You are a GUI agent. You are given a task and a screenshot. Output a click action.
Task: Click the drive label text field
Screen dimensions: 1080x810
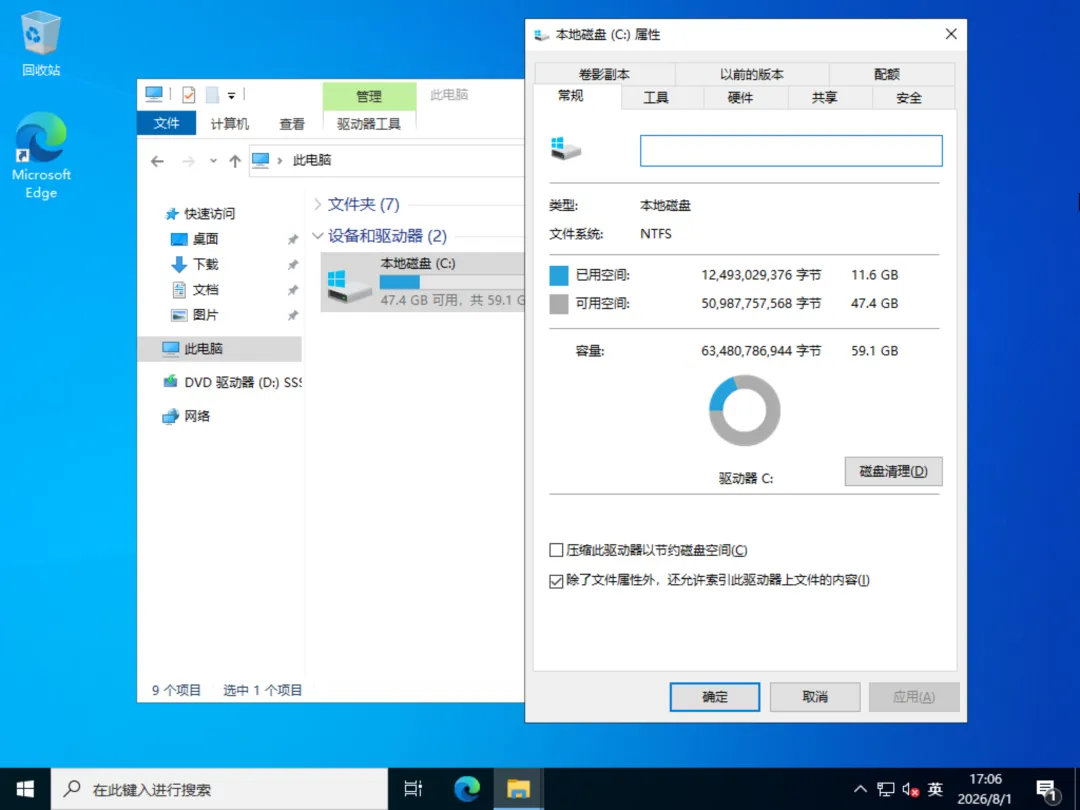point(791,151)
